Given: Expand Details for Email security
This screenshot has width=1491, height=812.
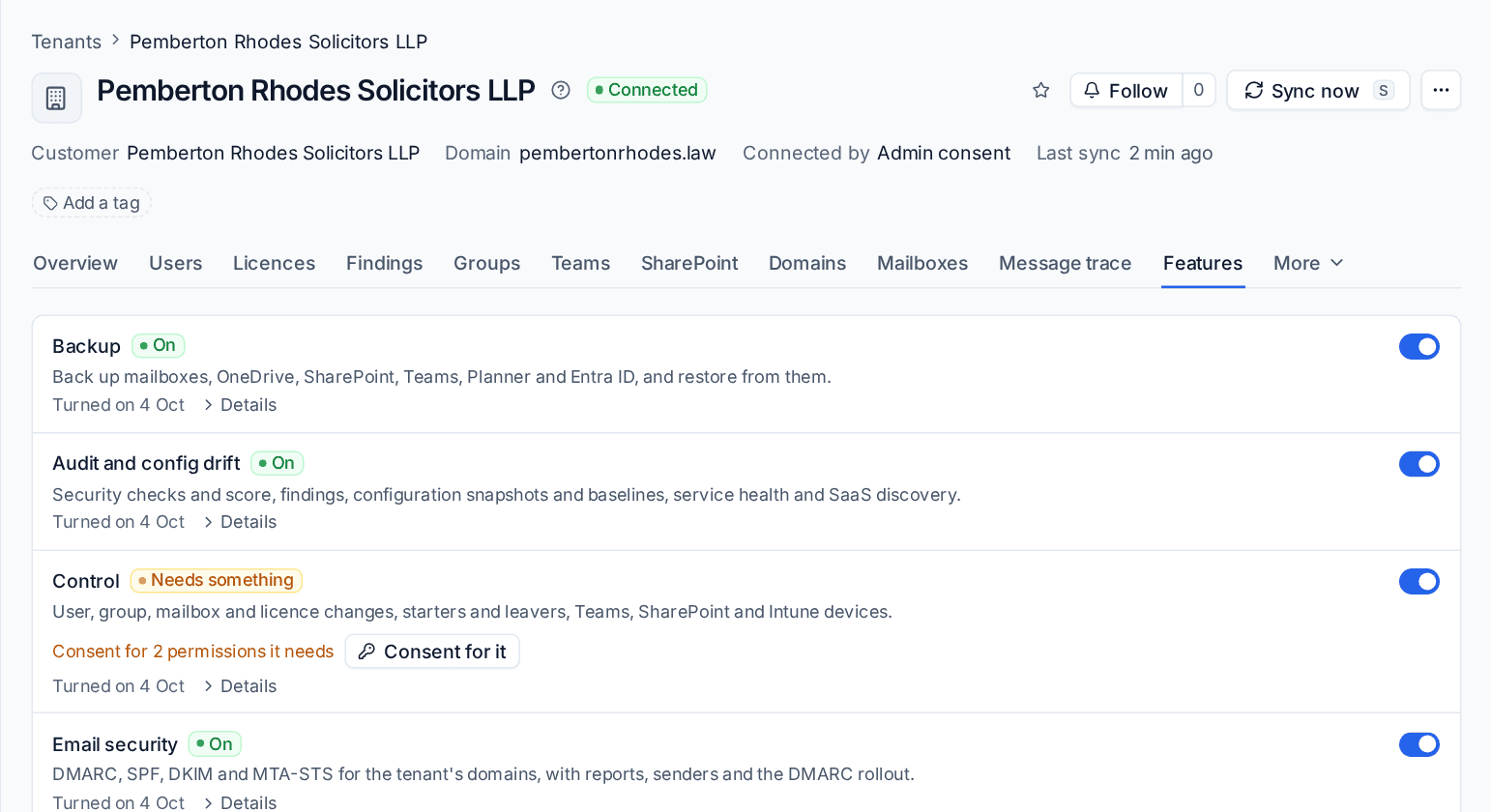Looking at the screenshot, I should pos(240,802).
